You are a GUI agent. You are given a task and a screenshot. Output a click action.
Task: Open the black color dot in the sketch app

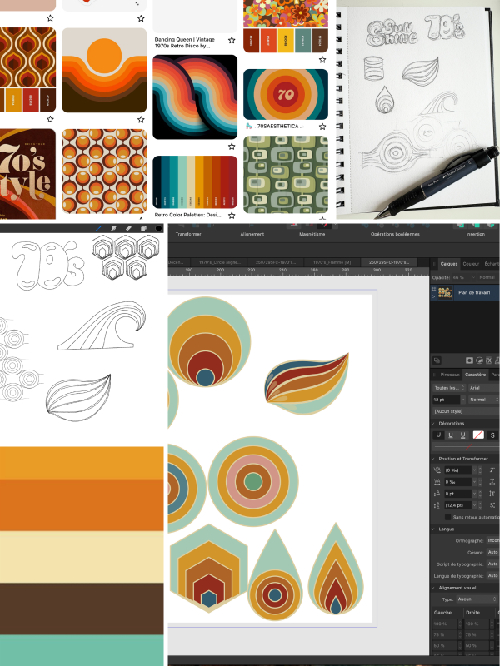coord(158,229)
